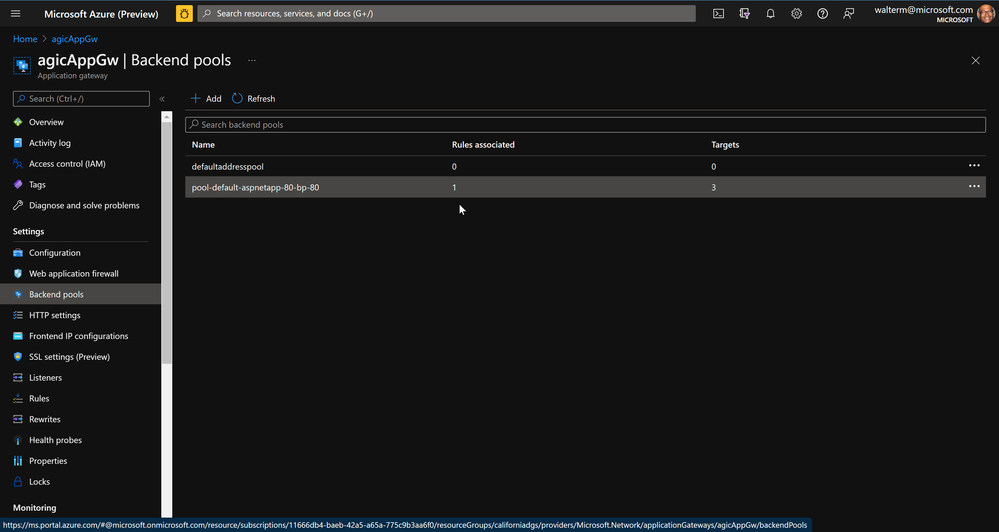Click the user account avatar
The width and height of the screenshot is (999, 532).
click(986, 13)
